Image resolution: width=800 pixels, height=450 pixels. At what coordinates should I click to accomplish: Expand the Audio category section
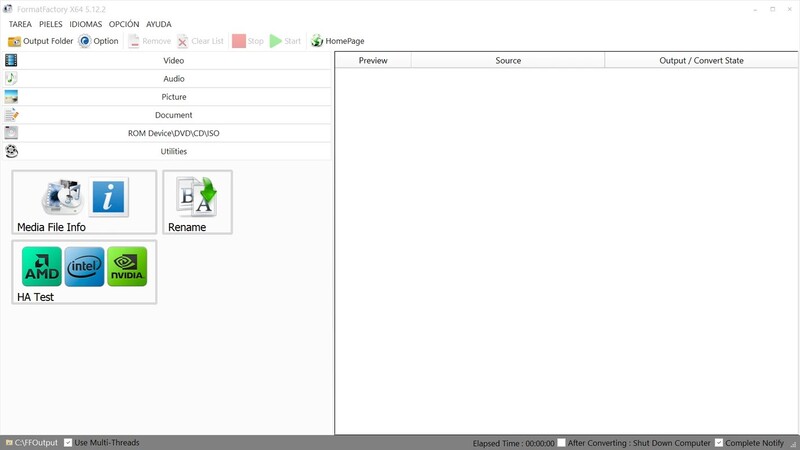pyautogui.click(x=167, y=79)
